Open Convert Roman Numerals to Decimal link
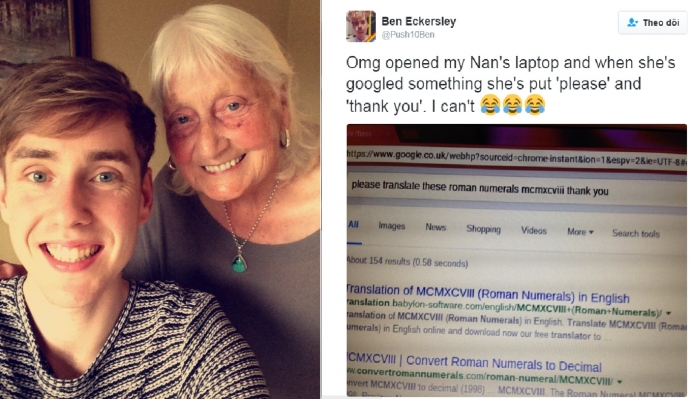The height and width of the screenshot is (399, 690). coord(474,363)
